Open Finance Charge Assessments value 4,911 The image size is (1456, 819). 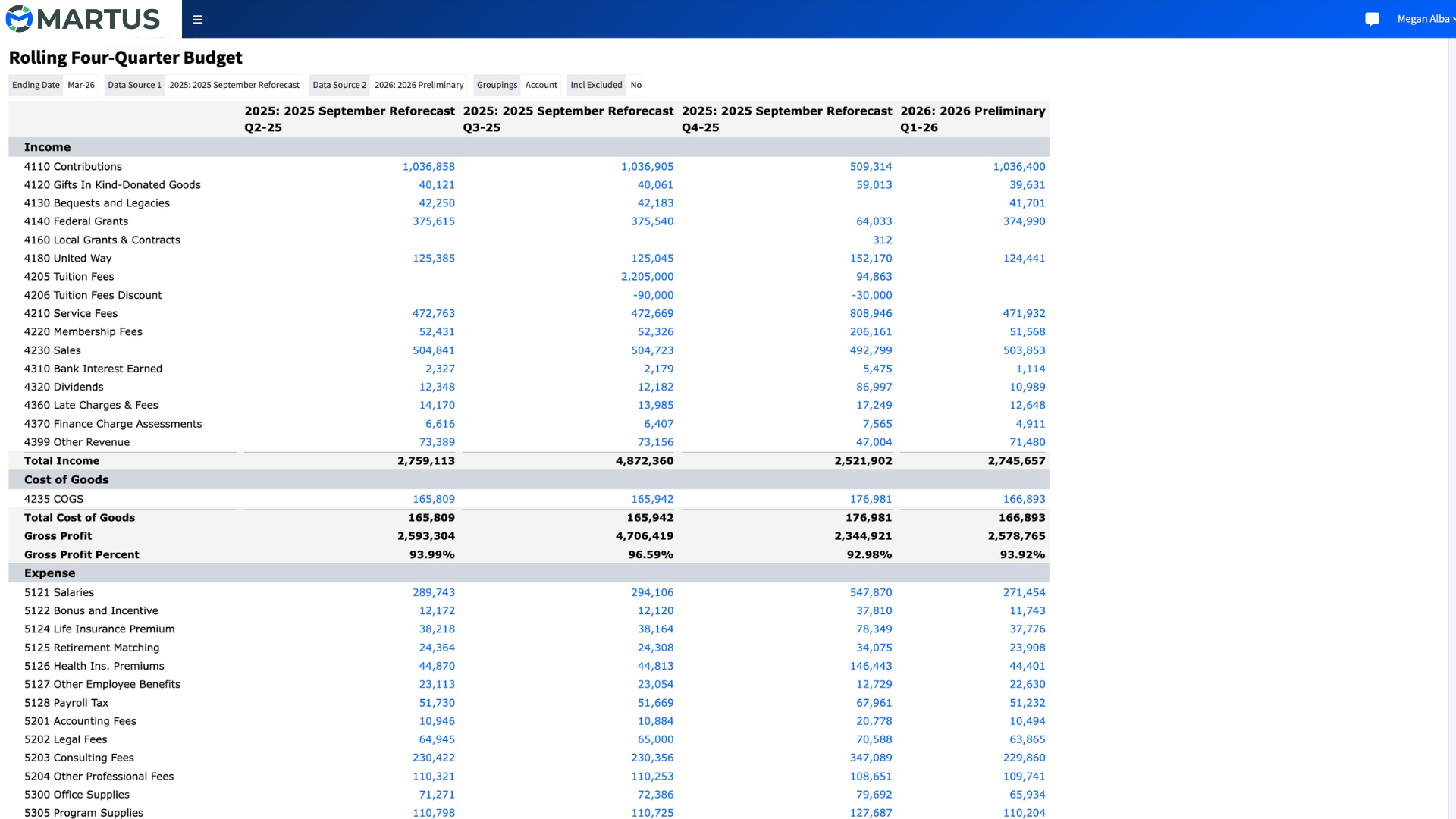point(1030,424)
